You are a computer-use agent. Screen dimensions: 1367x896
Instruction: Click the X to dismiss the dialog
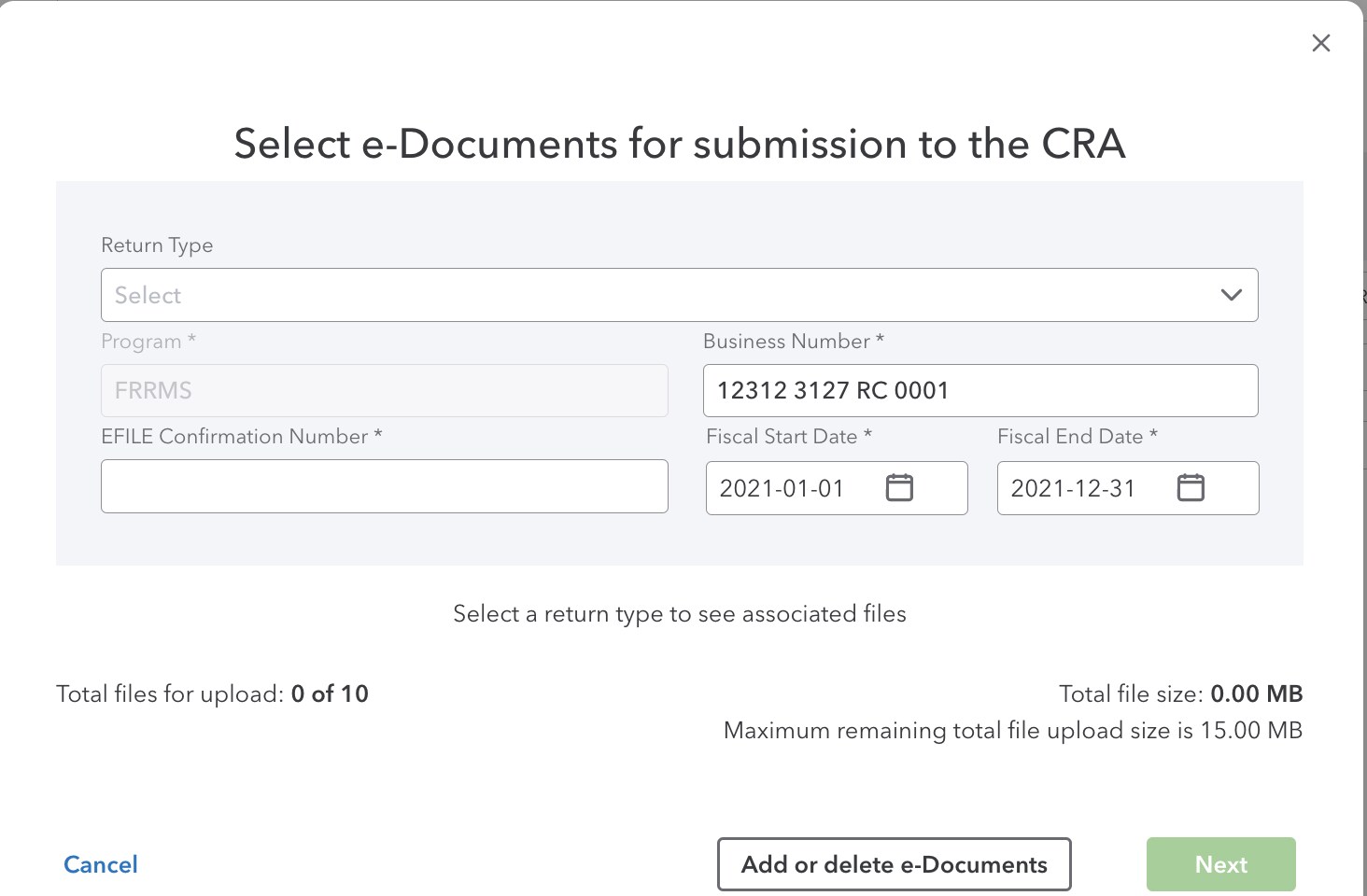1321,43
